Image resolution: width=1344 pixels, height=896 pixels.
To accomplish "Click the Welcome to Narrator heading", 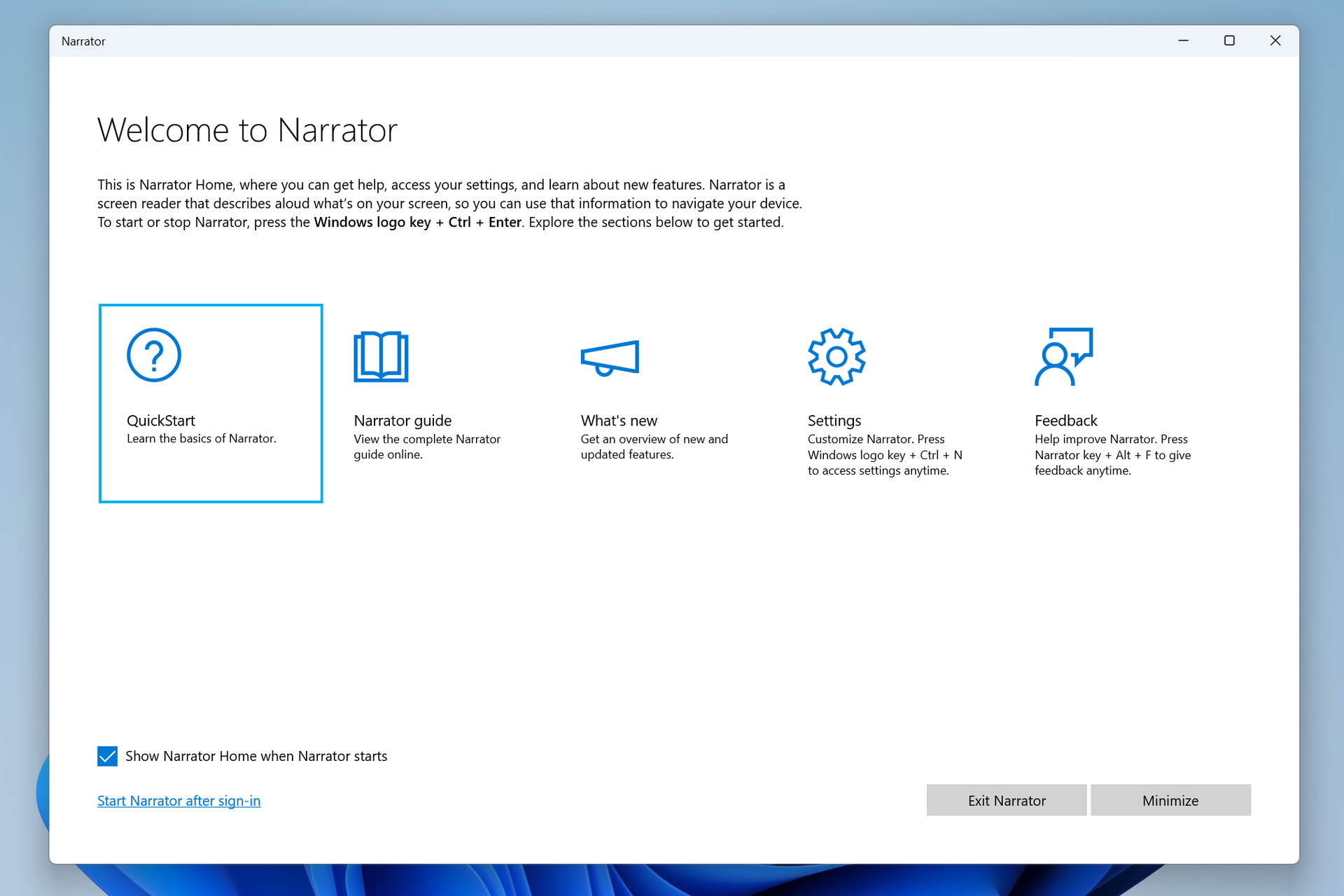I will point(247,130).
